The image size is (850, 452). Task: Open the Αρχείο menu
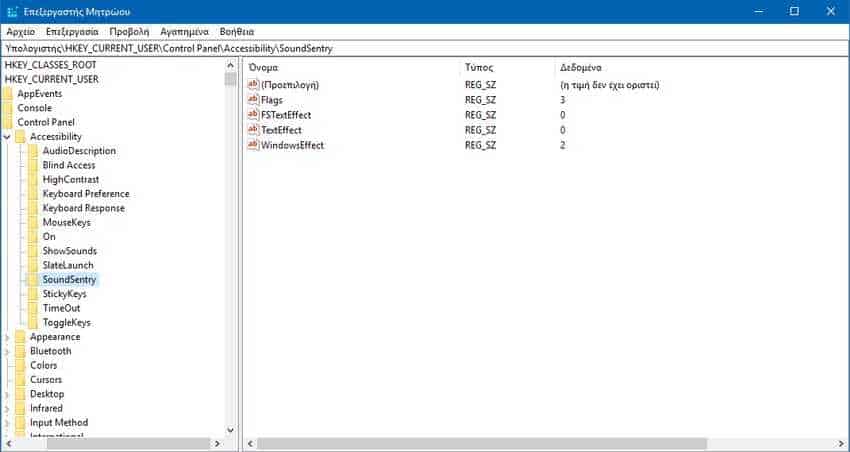point(20,31)
